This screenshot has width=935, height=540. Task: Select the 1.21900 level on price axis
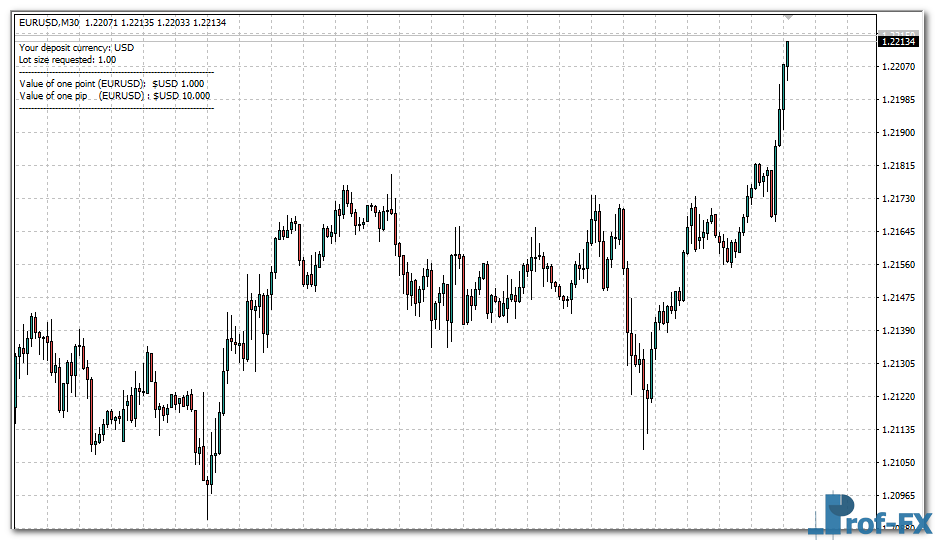(x=899, y=133)
